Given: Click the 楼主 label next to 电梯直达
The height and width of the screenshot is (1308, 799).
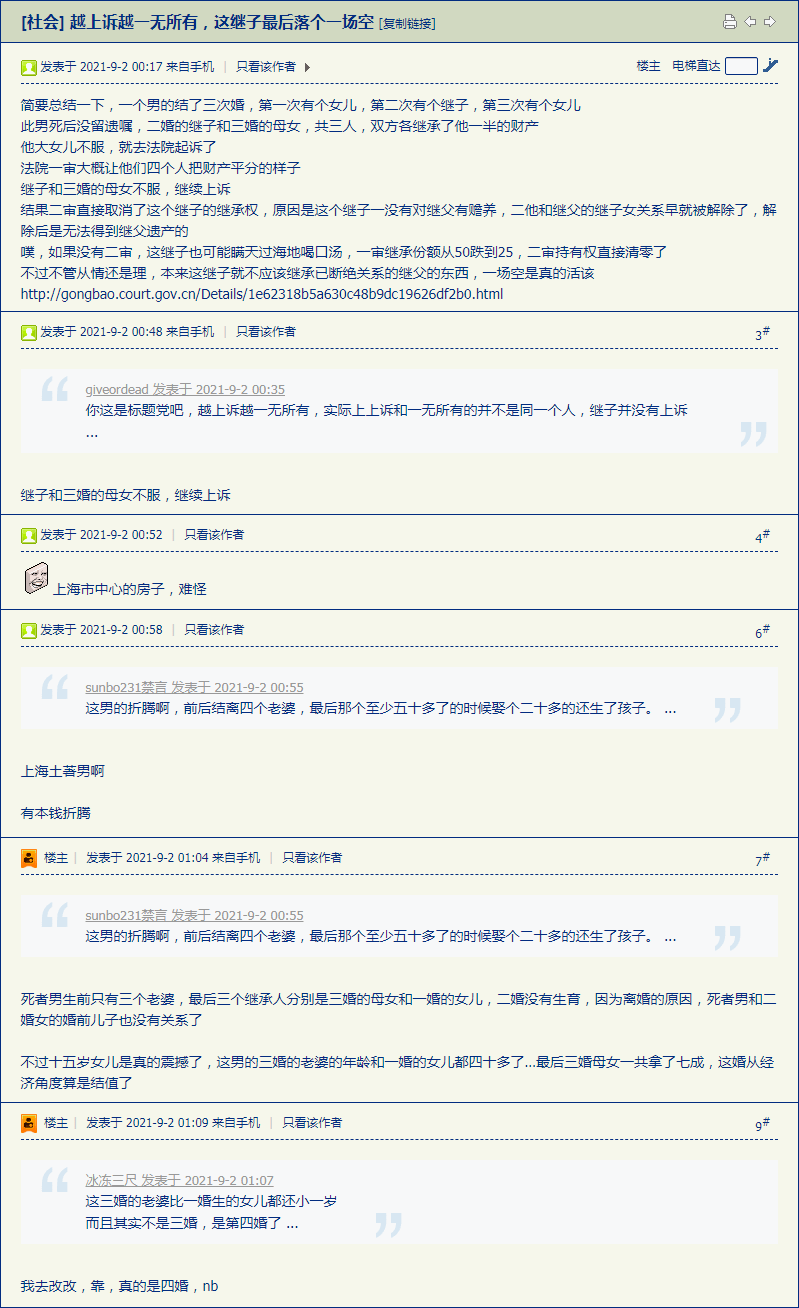Looking at the screenshot, I should click(648, 66).
